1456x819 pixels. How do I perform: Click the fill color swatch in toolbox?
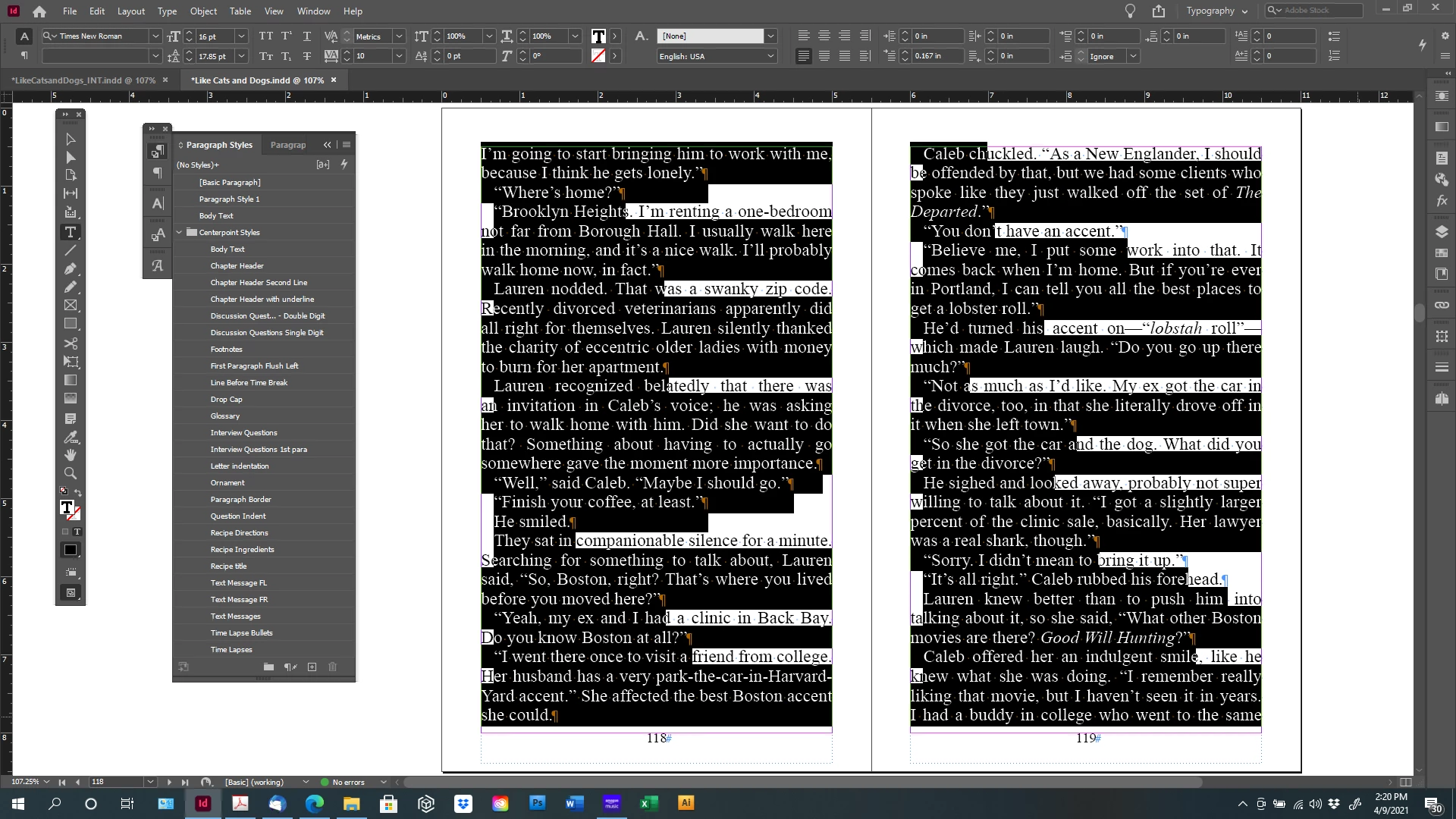[x=67, y=507]
